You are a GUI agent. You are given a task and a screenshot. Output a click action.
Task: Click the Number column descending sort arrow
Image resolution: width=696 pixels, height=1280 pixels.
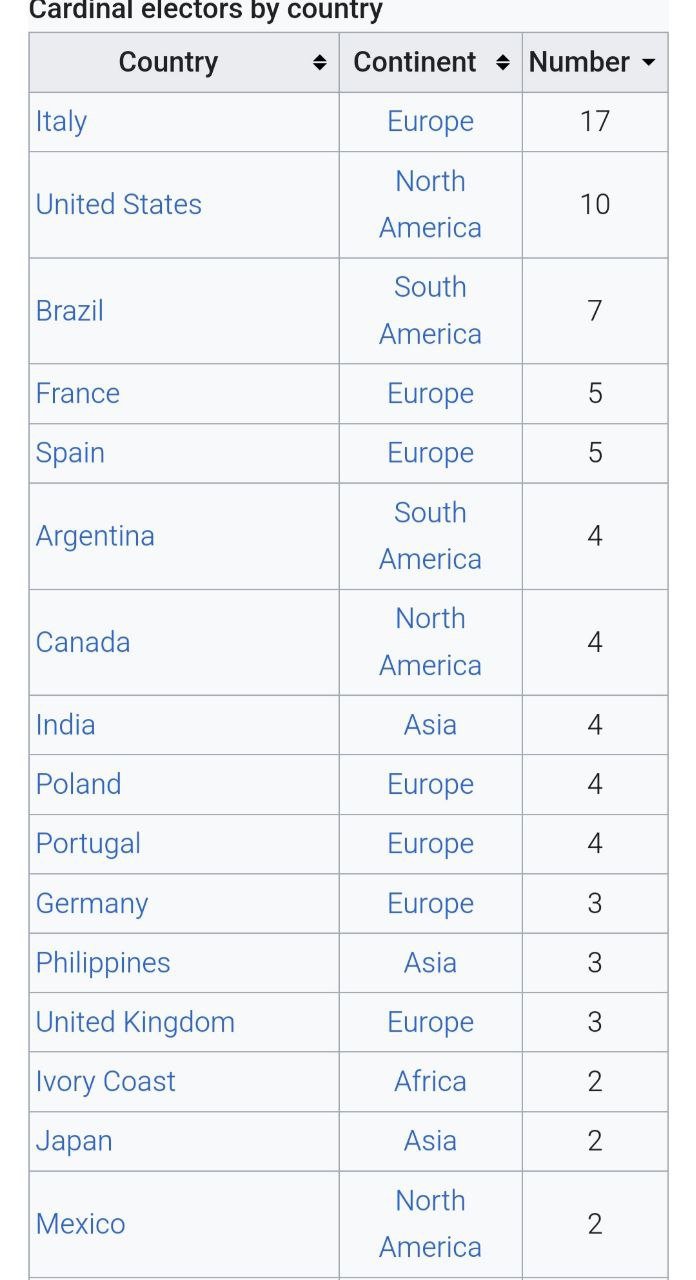648,63
